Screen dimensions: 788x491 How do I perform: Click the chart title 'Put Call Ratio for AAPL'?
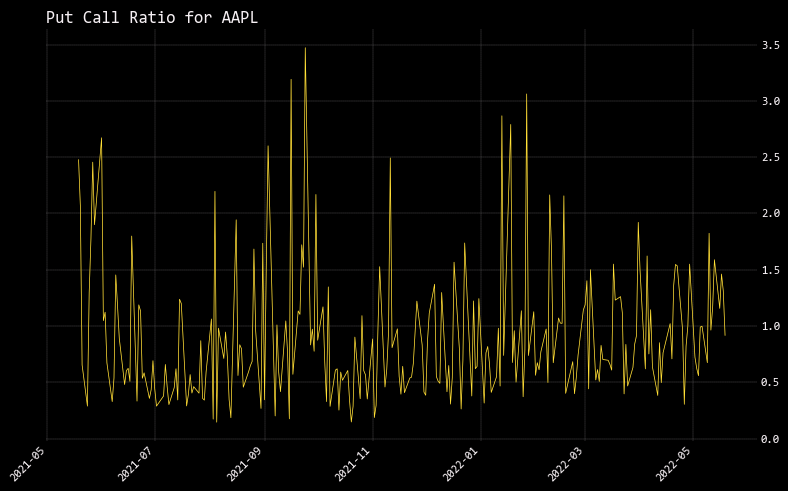pyautogui.click(x=152, y=18)
